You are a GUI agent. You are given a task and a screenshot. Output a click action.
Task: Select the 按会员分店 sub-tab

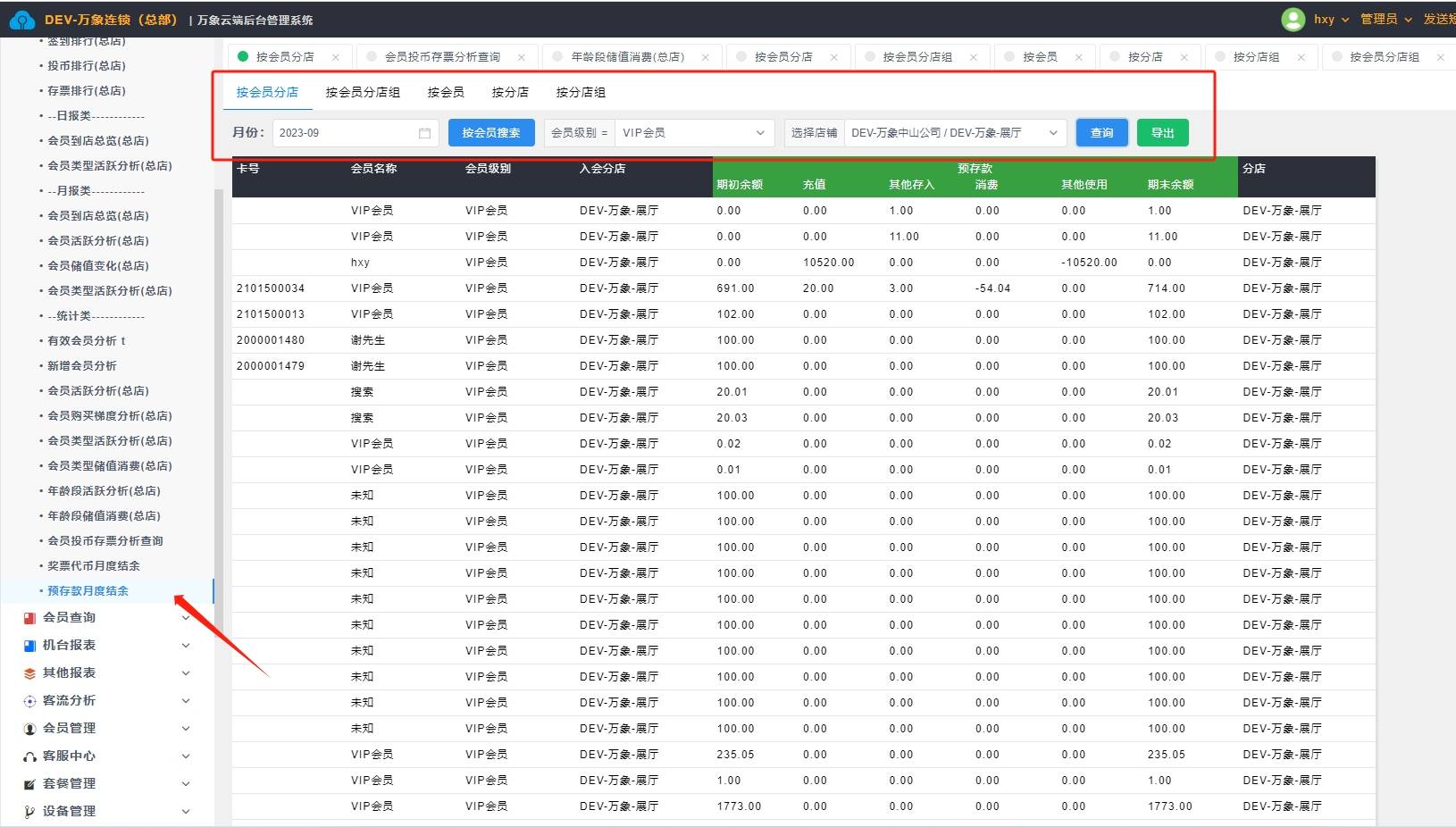click(x=267, y=92)
